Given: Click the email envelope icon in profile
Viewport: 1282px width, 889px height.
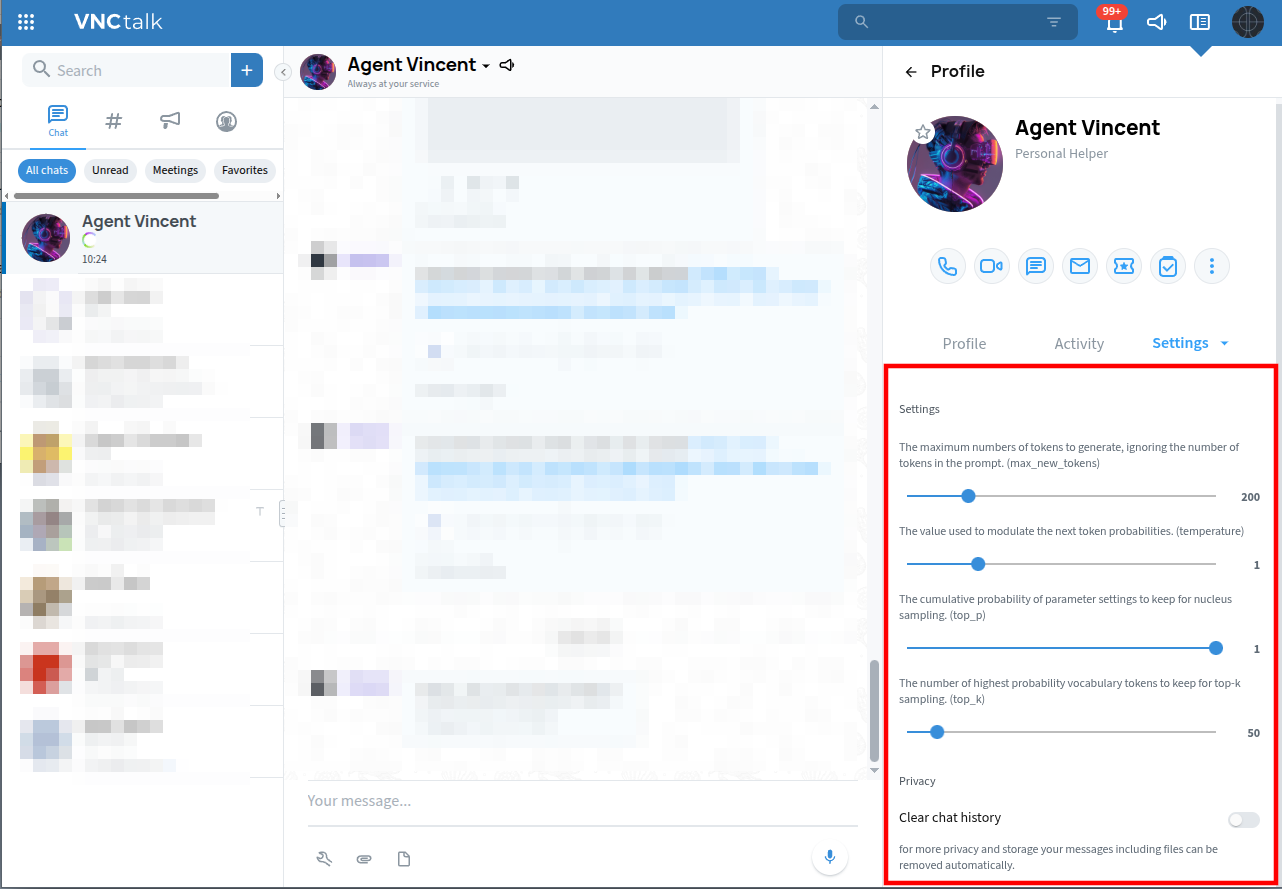Looking at the screenshot, I should (x=1079, y=266).
